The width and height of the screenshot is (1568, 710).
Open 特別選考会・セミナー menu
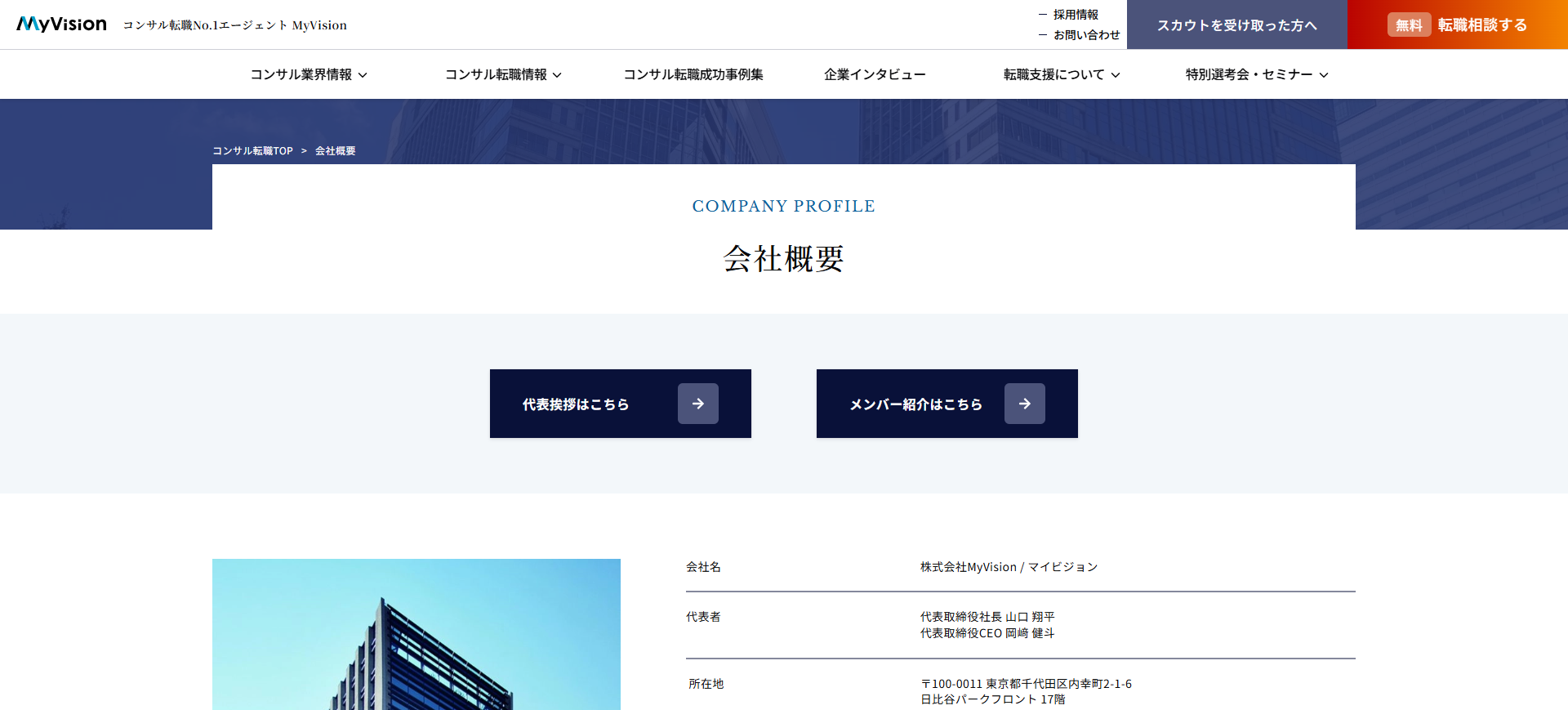click(1257, 74)
